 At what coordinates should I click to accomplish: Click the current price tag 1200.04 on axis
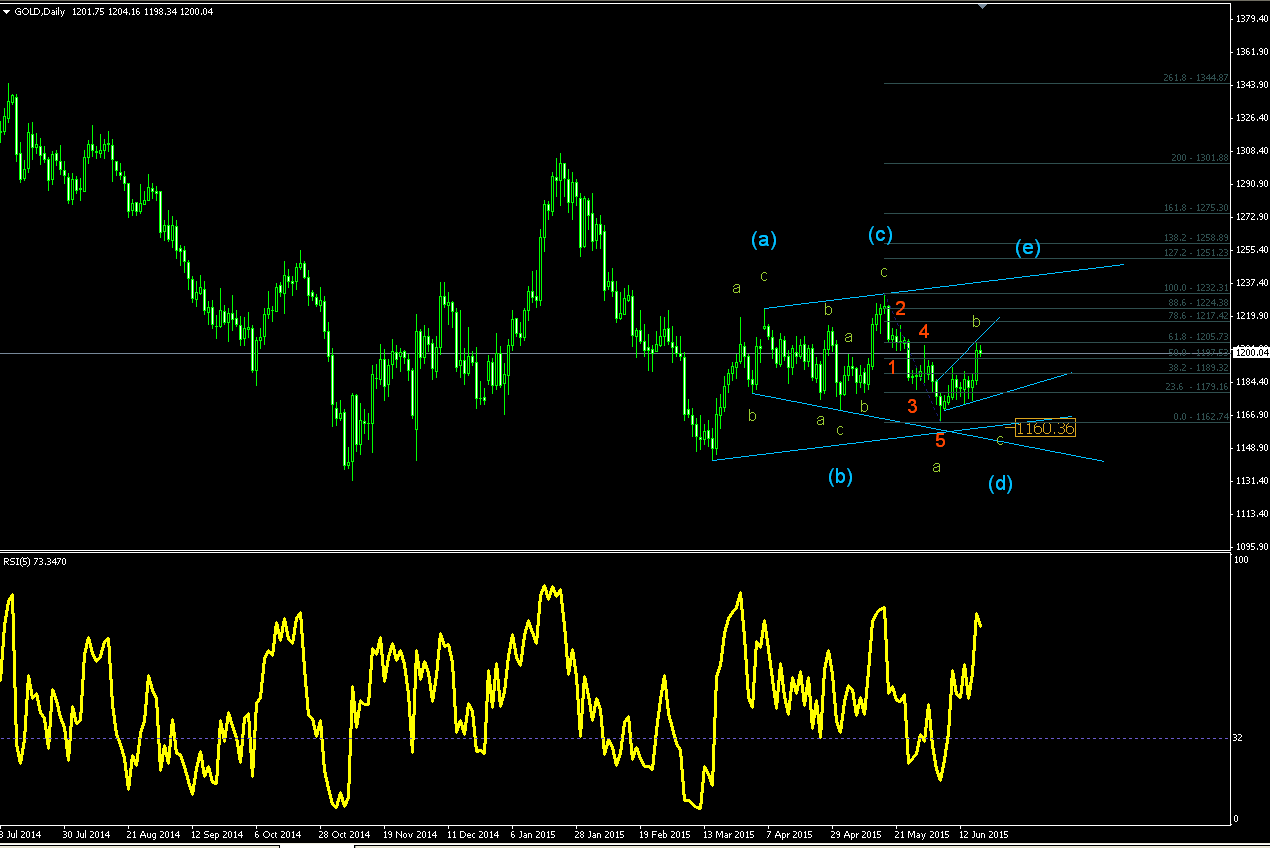(x=1251, y=352)
